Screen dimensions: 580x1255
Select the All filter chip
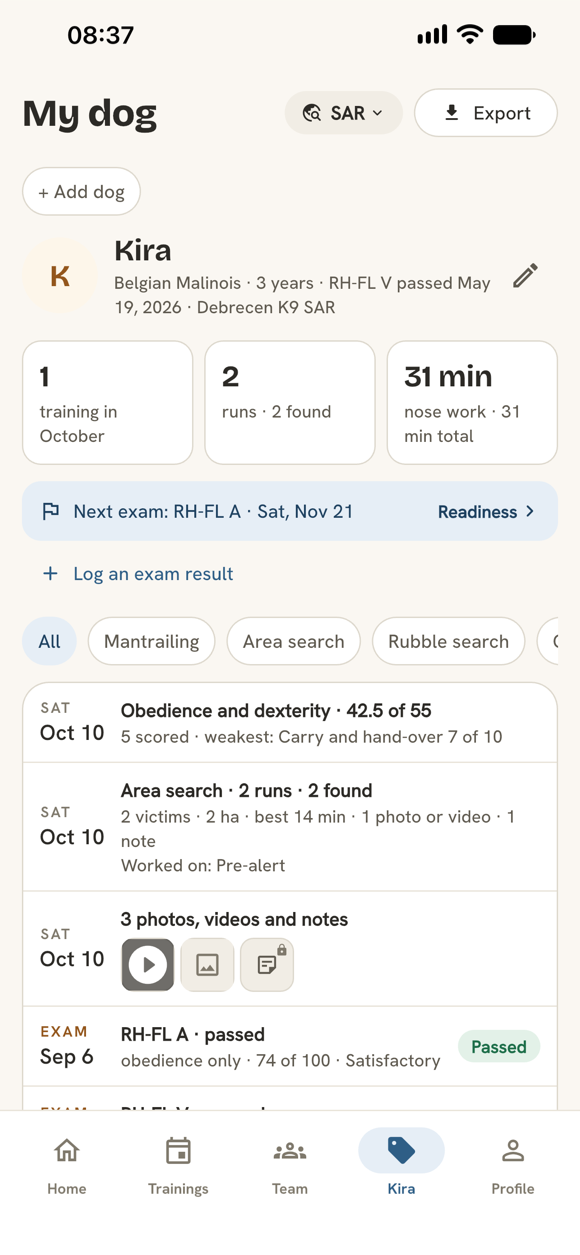click(49, 642)
